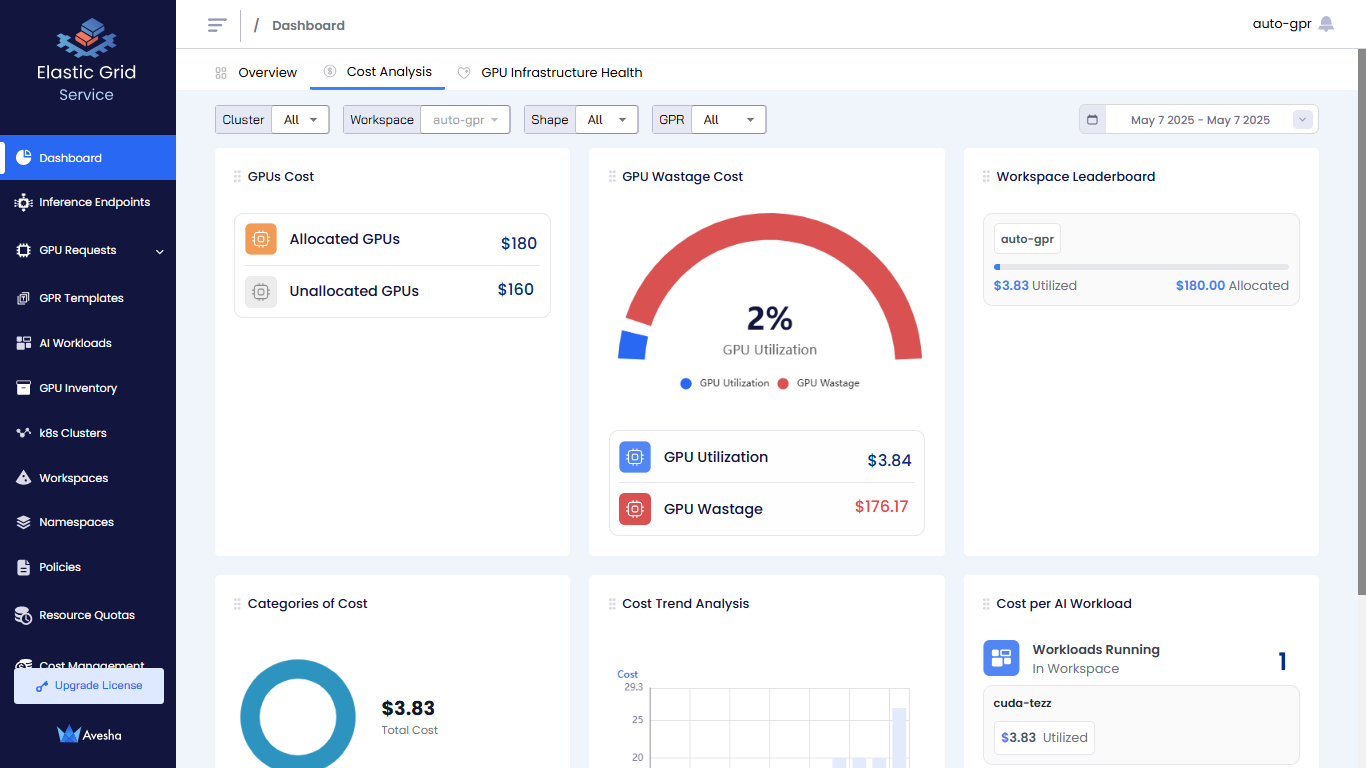Open the Cluster filter dropdown
Screen dimensions: 1366x768
[302, 120]
